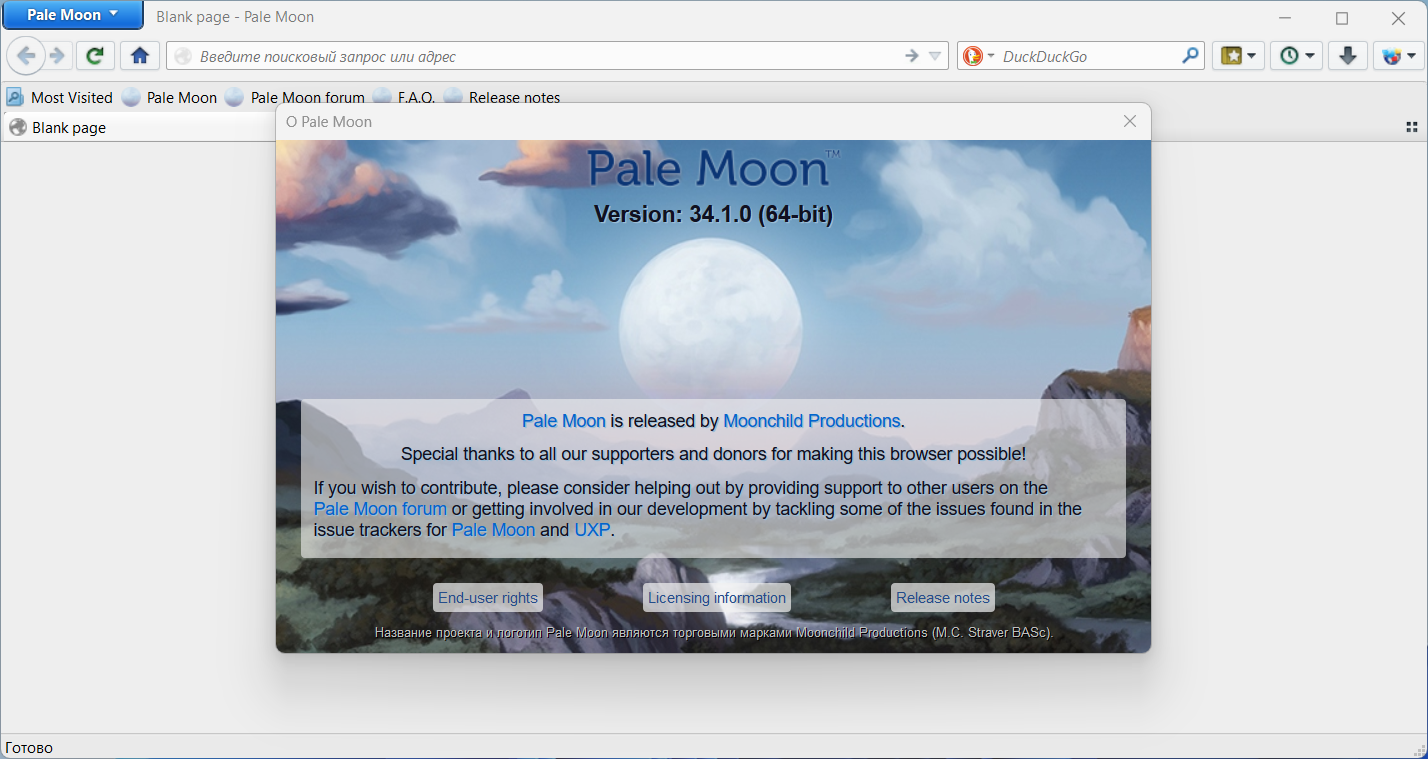Open the Bookmarks star toolbar menu
This screenshot has width=1428, height=759.
[1239, 56]
